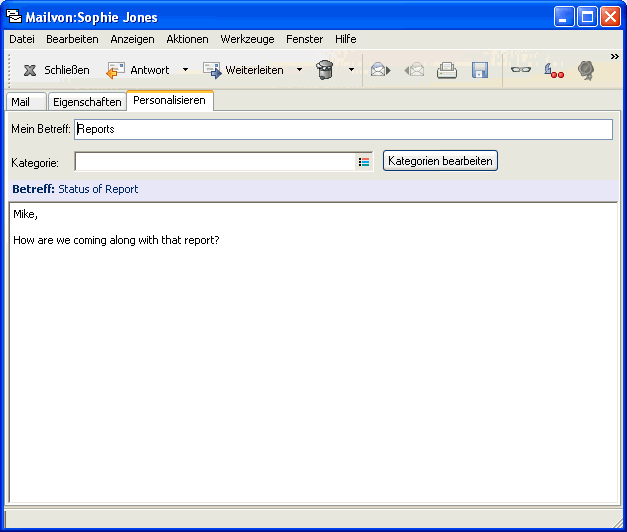This screenshot has height=532, width=627.
Task: Open the Datei menu
Action: click(22, 39)
